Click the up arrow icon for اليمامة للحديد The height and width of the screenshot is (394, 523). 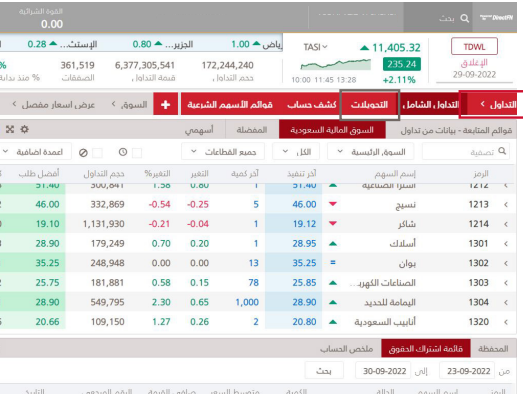[333, 302]
